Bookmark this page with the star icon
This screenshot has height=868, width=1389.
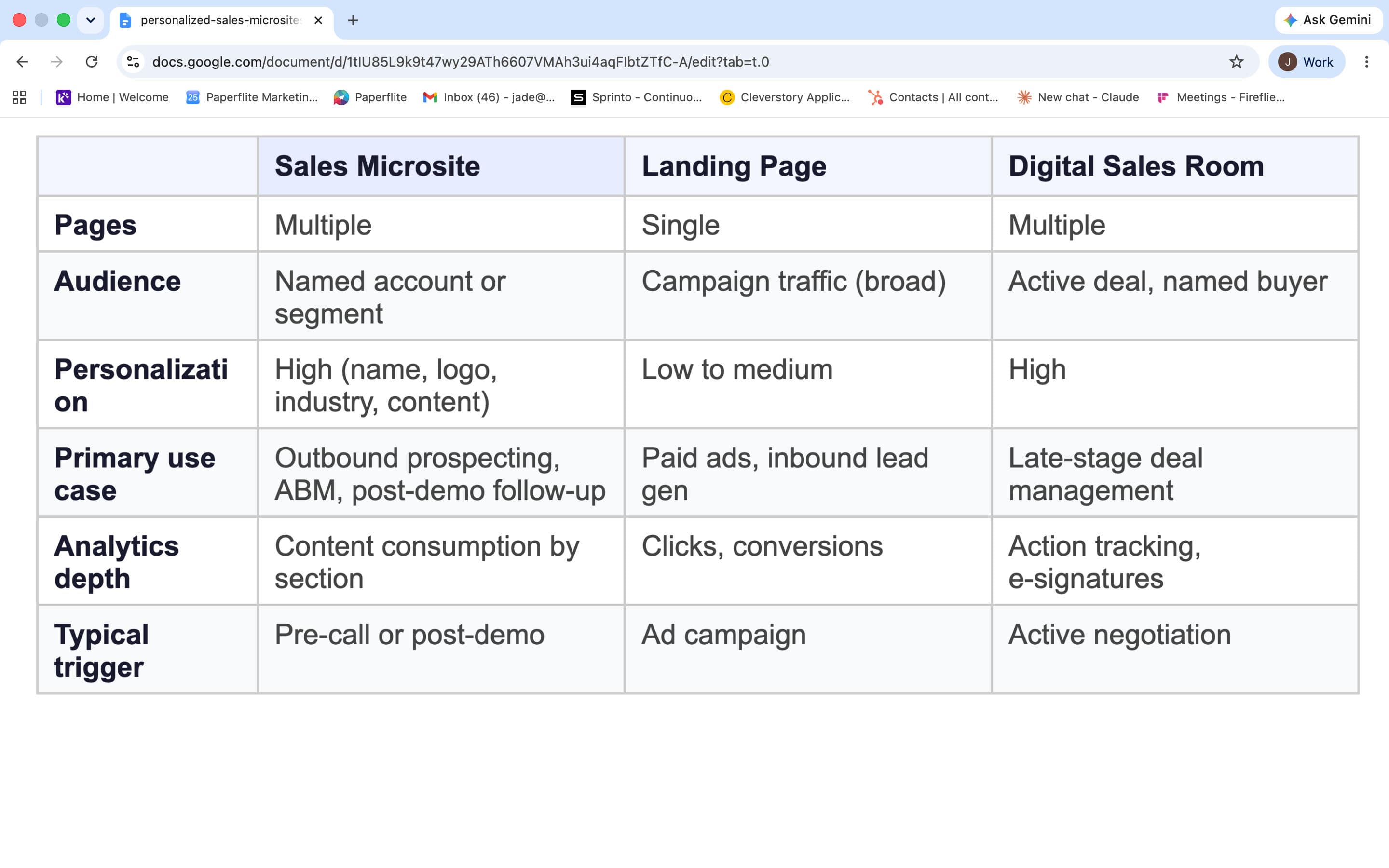(x=1236, y=62)
